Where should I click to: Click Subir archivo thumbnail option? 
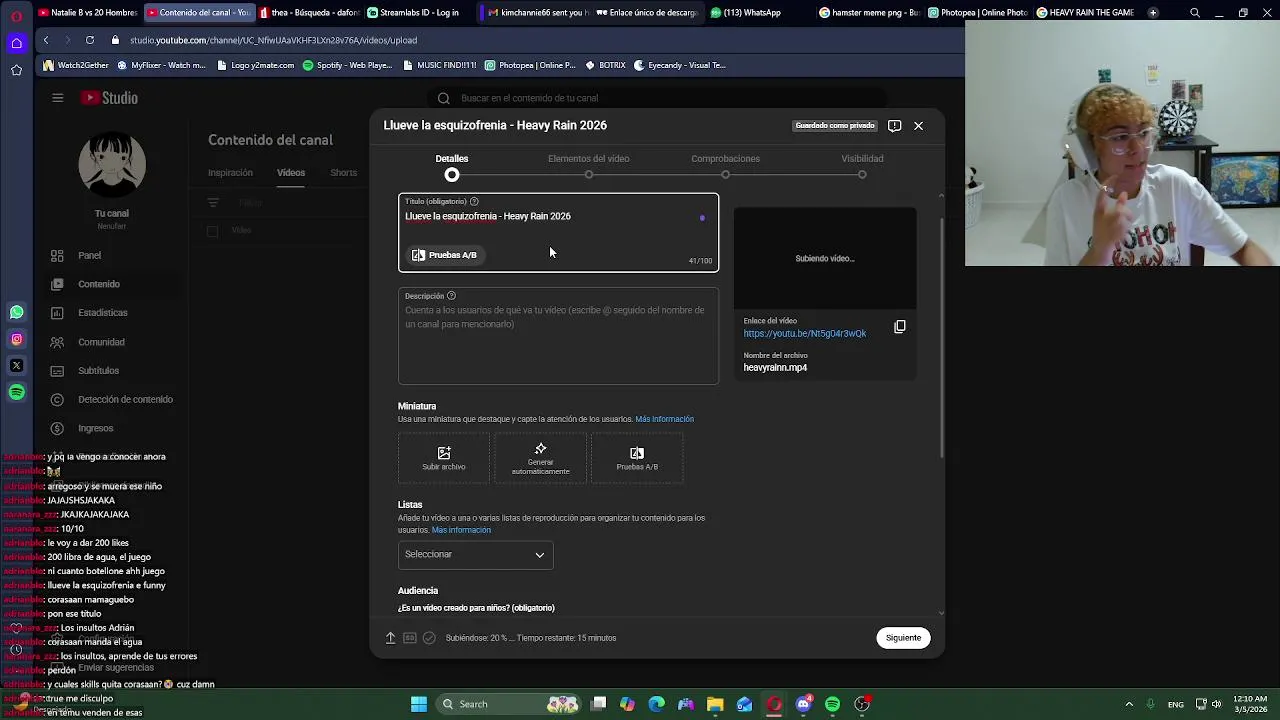(444, 459)
